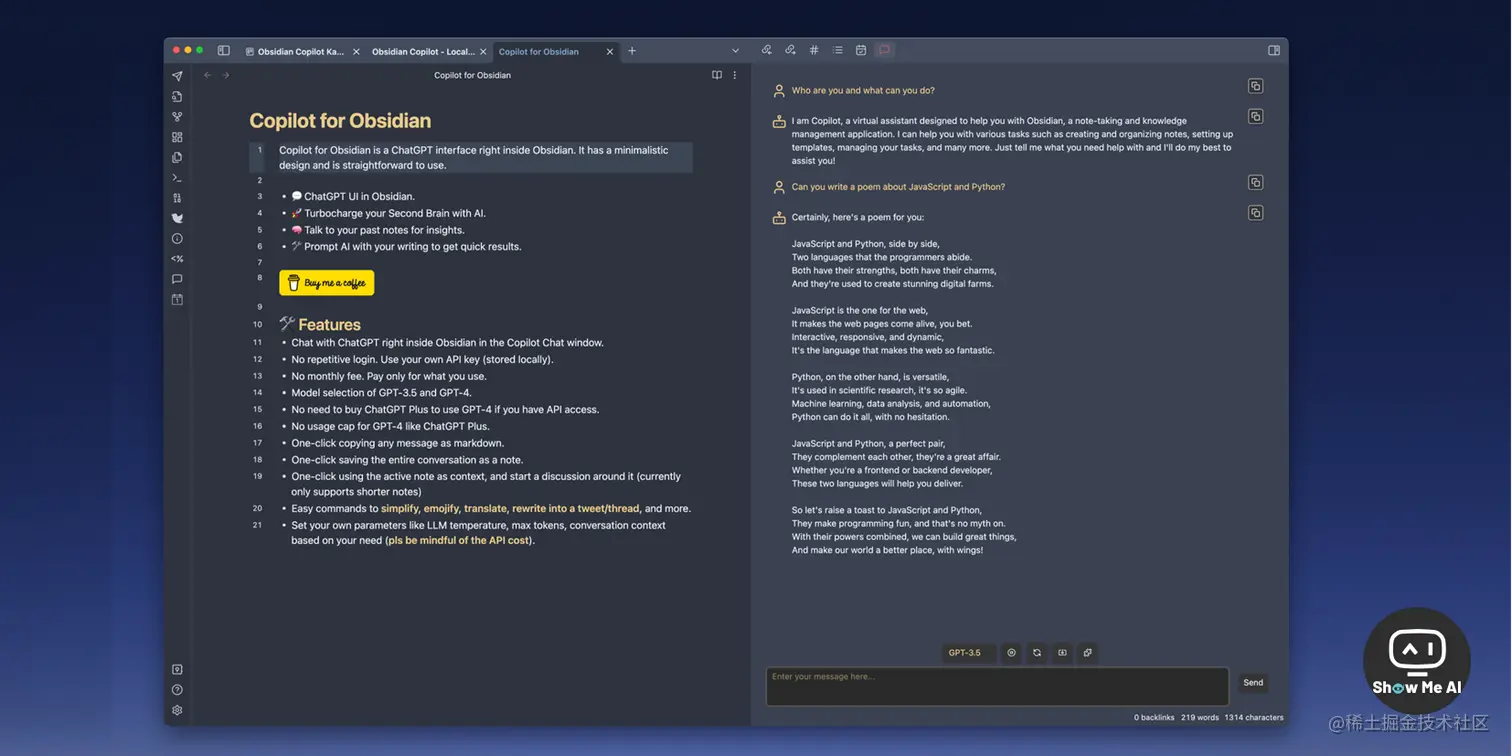Save conversation as note icon
The image size is (1512, 756).
point(1062,653)
